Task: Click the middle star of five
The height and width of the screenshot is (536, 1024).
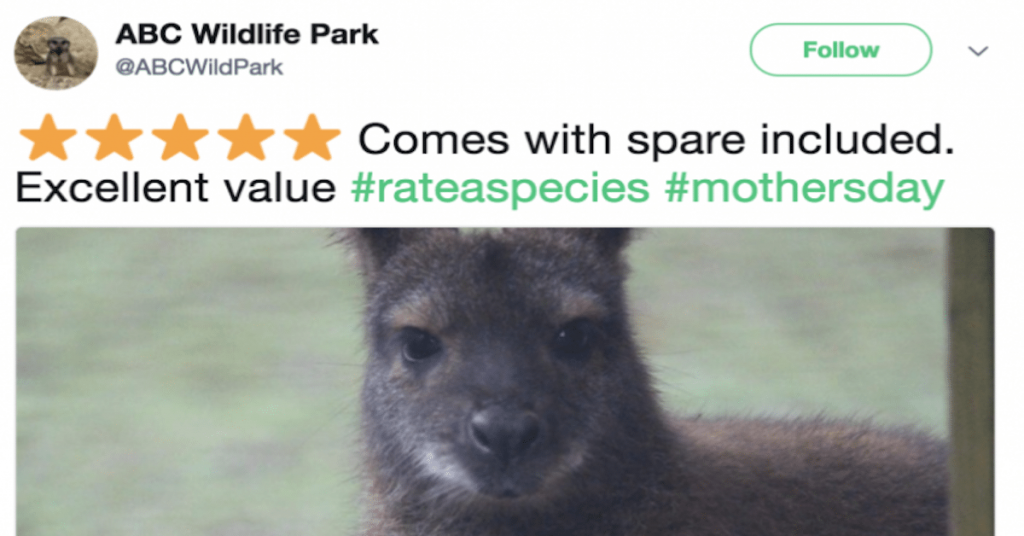Action: tap(181, 138)
